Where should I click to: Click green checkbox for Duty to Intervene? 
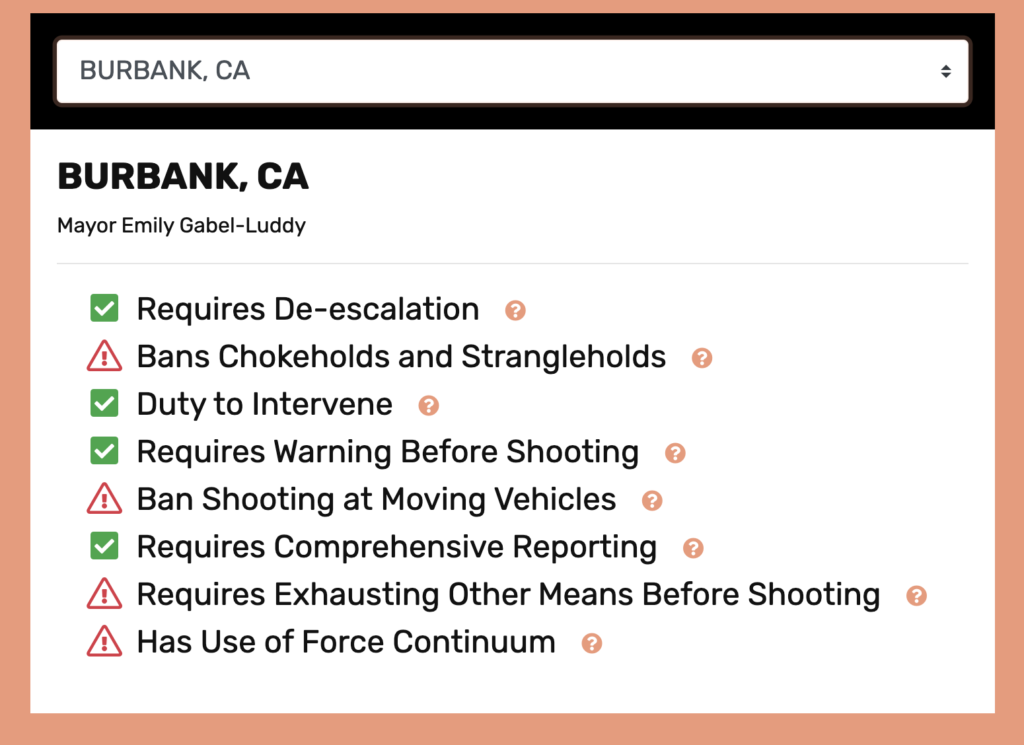pos(104,404)
